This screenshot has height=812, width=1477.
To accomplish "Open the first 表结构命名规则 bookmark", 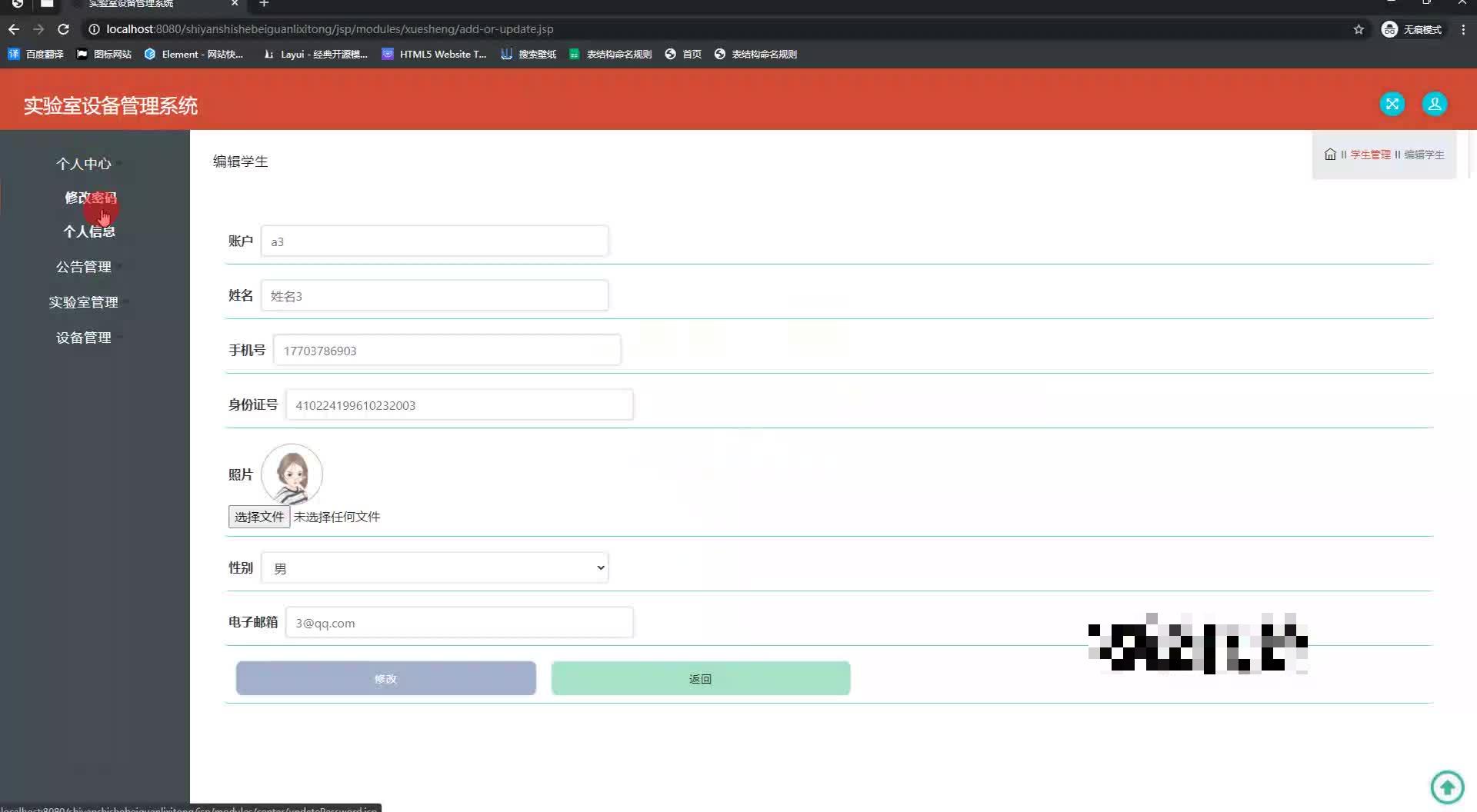I will 610,54.
